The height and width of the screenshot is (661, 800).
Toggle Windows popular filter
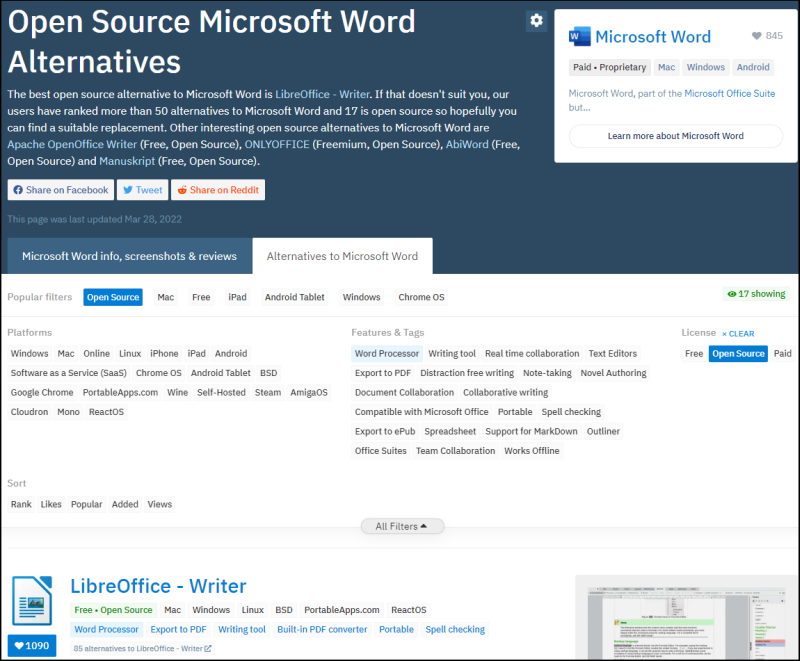pyautogui.click(x=361, y=297)
